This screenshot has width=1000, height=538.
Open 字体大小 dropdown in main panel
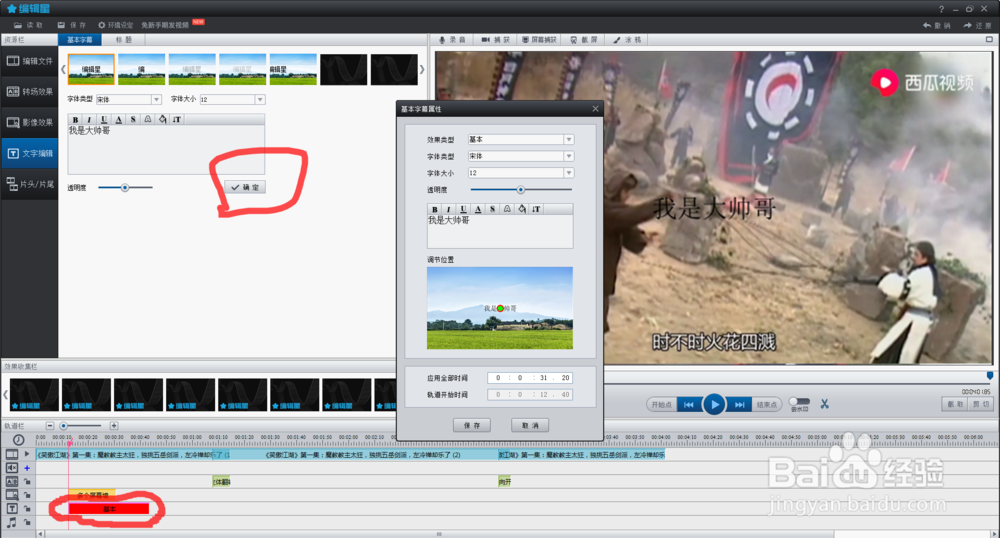click(x=260, y=99)
